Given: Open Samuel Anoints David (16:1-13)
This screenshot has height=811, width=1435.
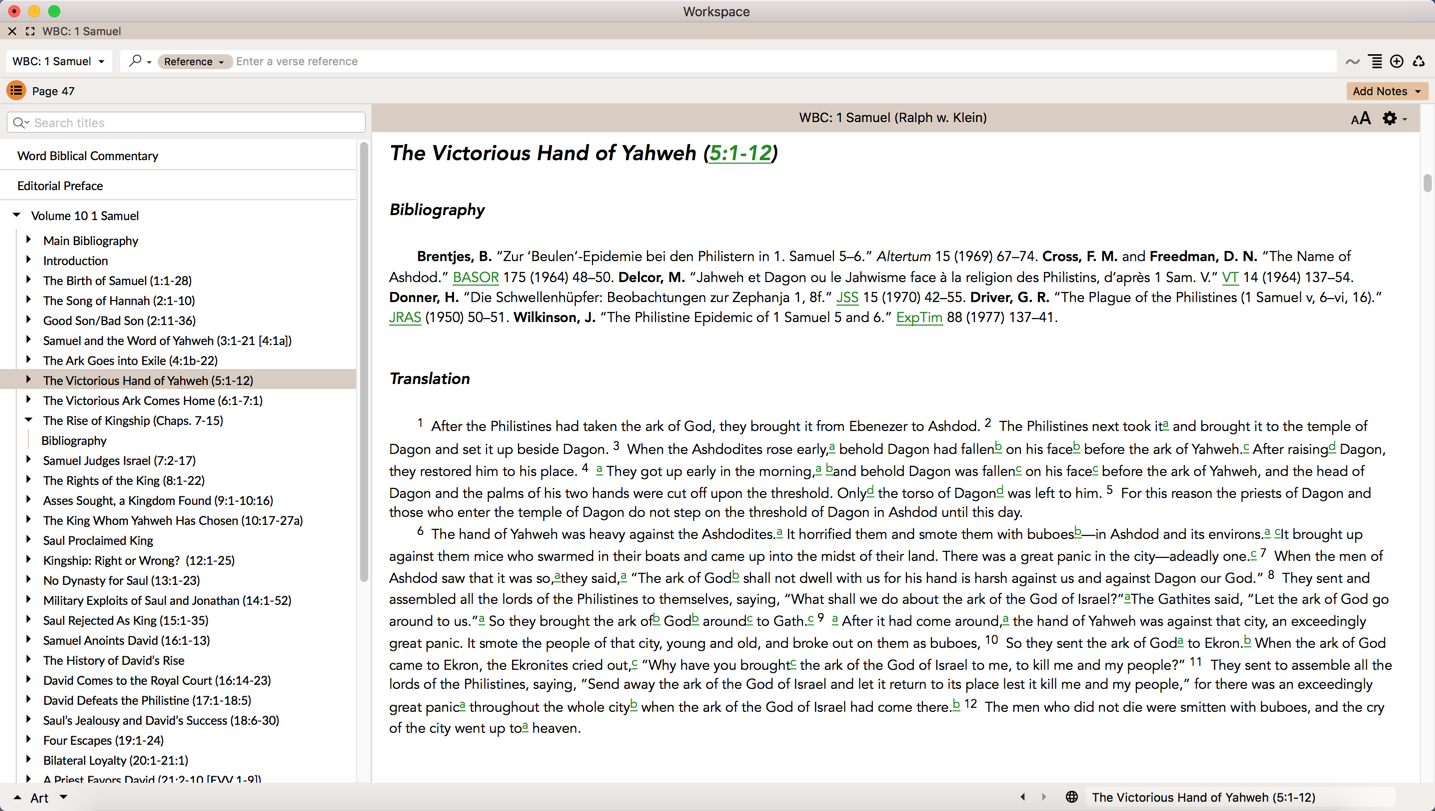Looking at the screenshot, I should point(126,641).
